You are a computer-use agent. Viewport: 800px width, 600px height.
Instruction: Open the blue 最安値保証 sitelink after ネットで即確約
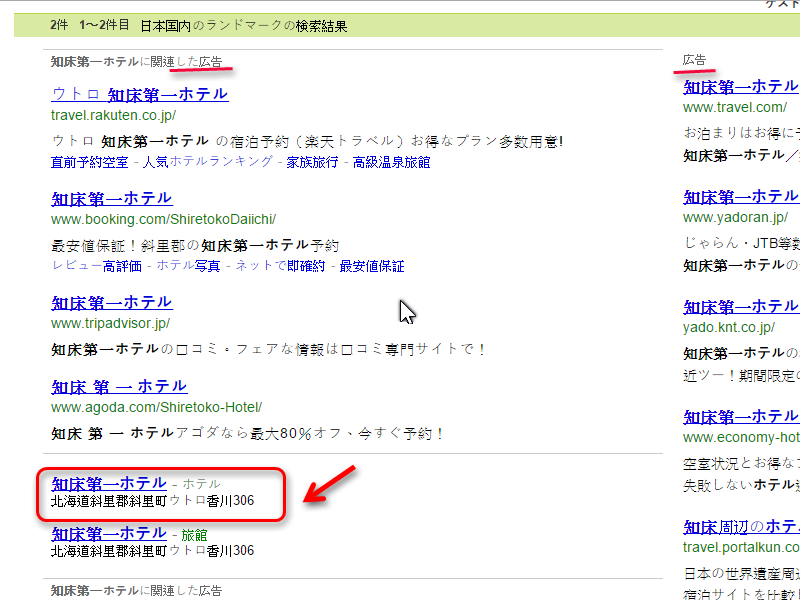(372, 266)
